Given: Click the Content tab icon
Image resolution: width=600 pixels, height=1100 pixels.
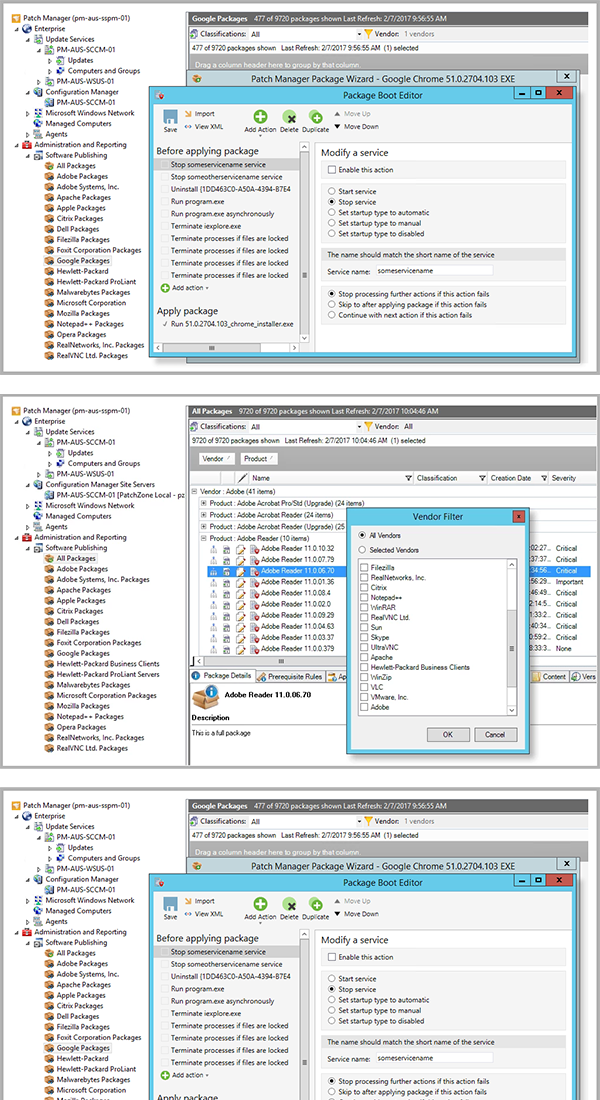Looking at the screenshot, I should pos(537,676).
